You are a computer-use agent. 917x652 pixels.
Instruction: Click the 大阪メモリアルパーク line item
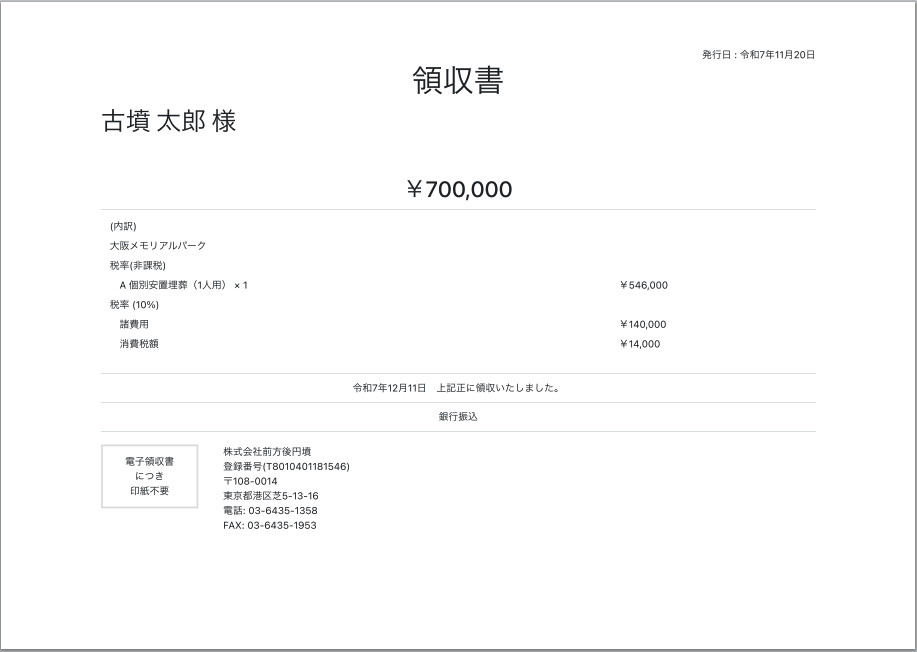pos(157,244)
